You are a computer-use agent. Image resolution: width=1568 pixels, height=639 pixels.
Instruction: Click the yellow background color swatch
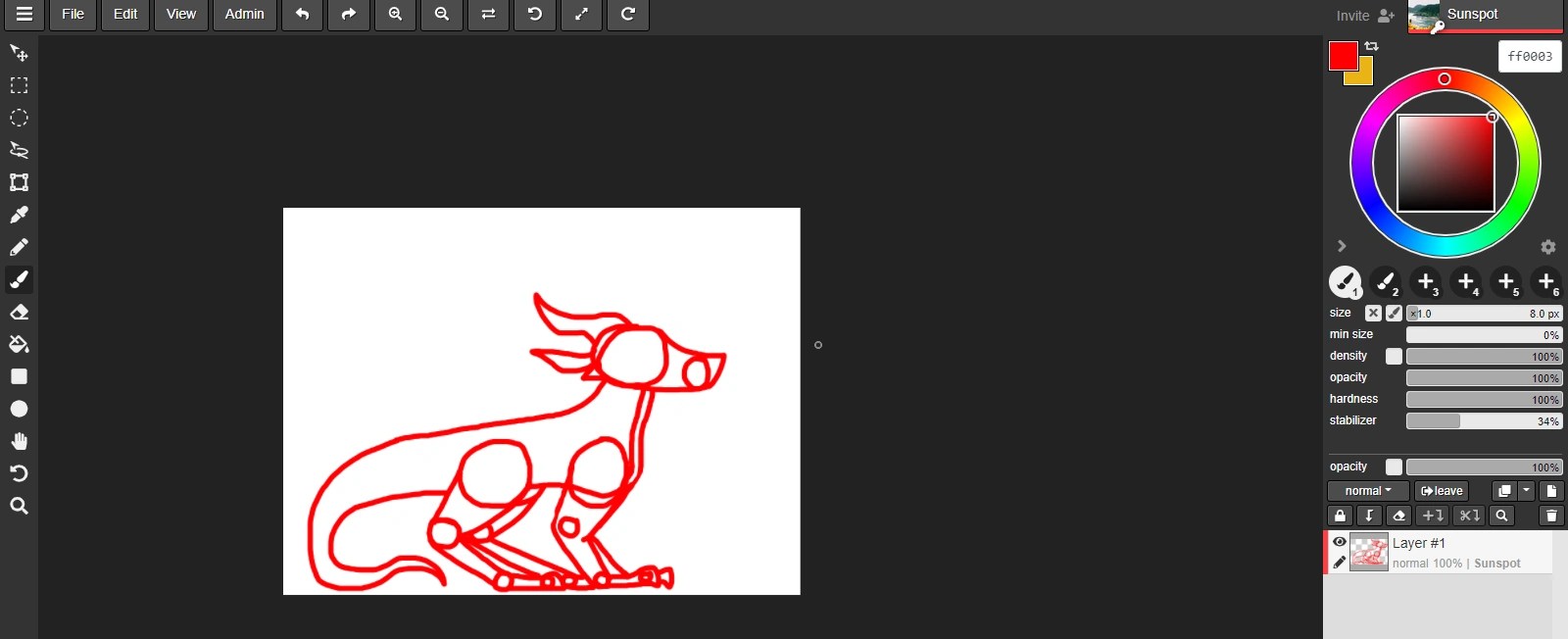(x=1364, y=76)
